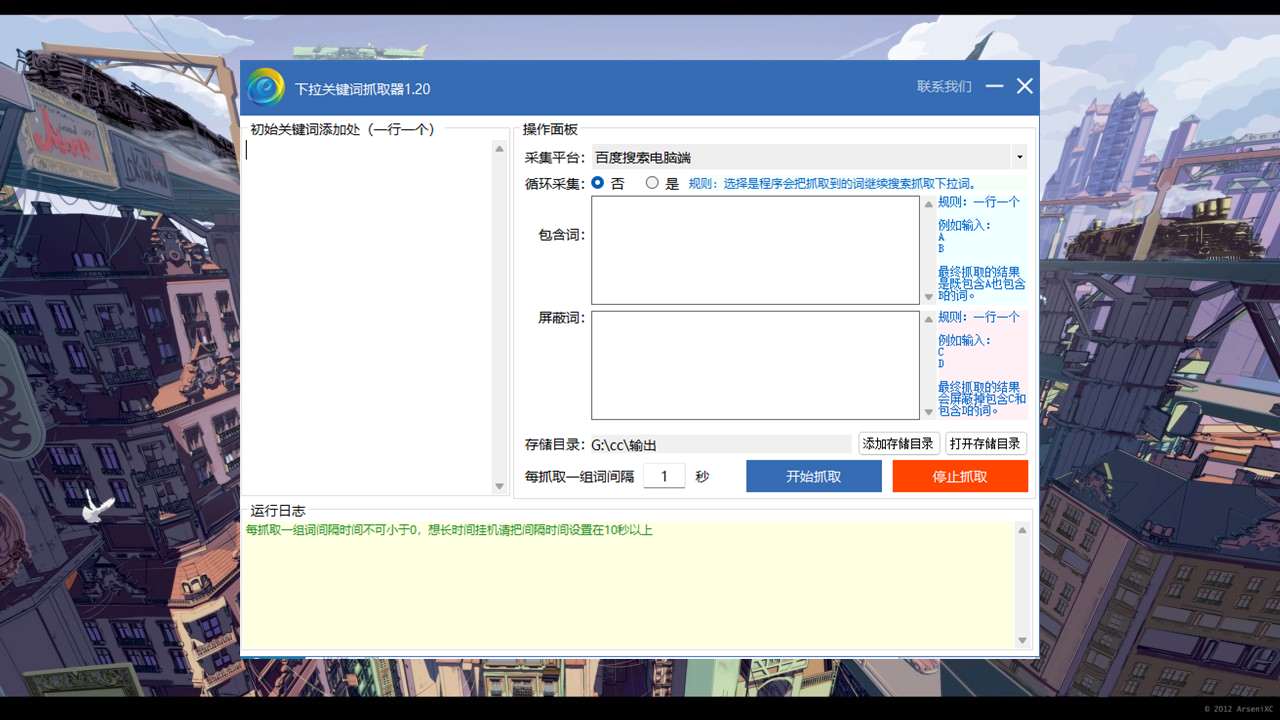This screenshot has height=720, width=1280.
Task: Select the 否 radio for loop collection
Action: (x=598, y=183)
